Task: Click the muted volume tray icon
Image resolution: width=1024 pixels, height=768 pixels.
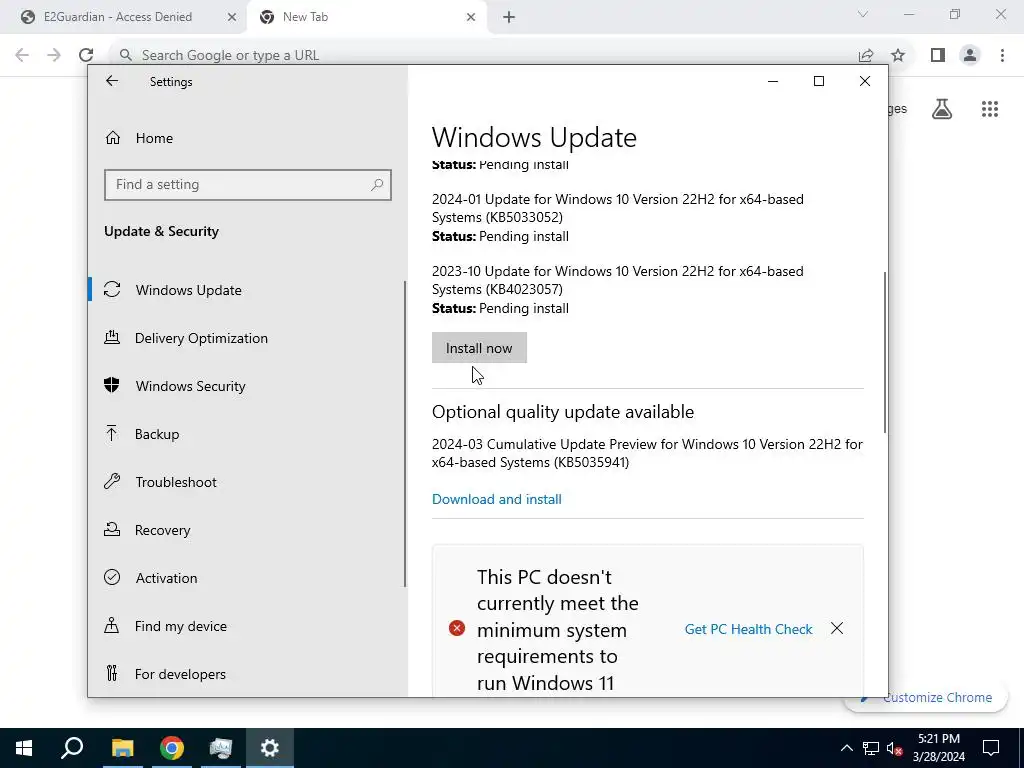Action: (x=895, y=748)
